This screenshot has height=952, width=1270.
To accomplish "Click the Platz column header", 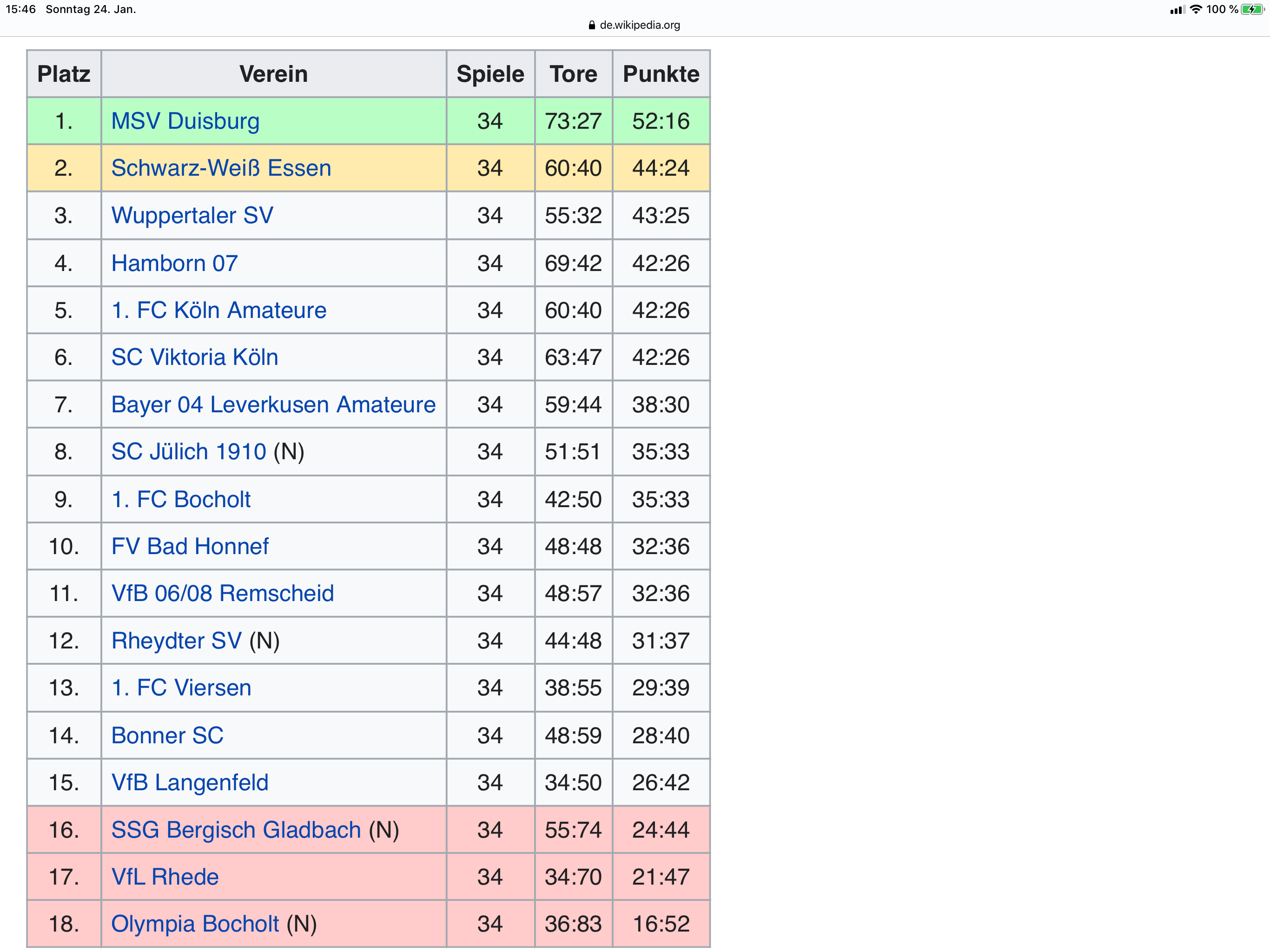I will point(64,74).
